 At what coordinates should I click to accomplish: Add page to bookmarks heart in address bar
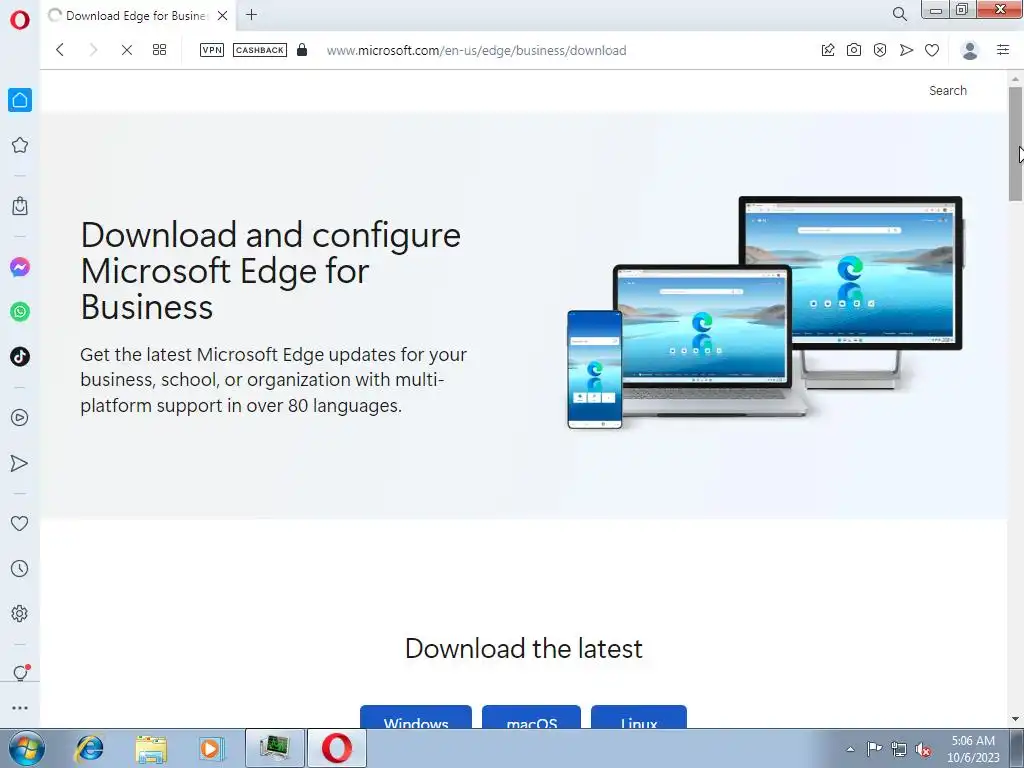point(932,50)
